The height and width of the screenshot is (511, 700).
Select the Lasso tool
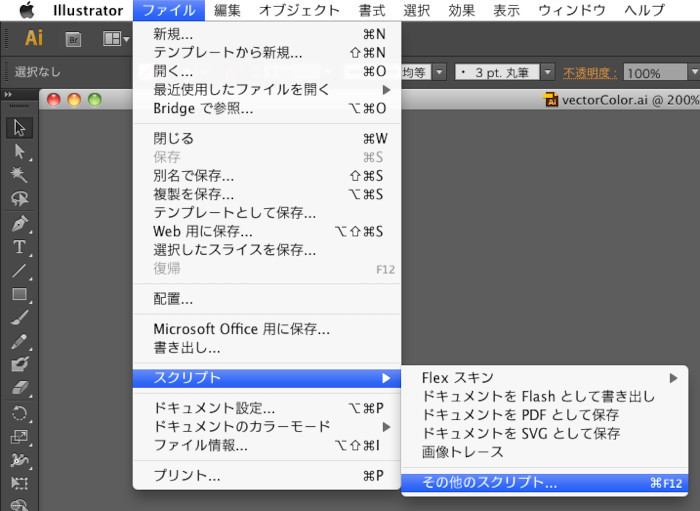(20, 199)
